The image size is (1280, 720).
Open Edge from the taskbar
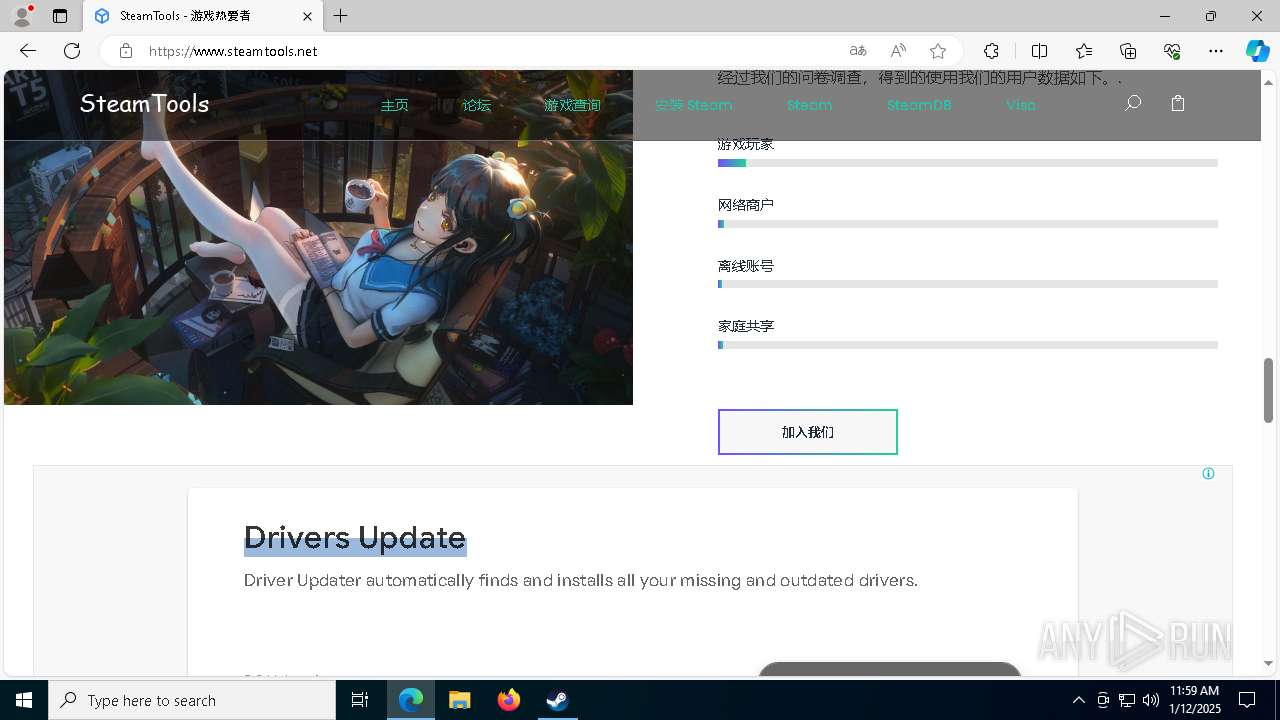click(x=411, y=700)
